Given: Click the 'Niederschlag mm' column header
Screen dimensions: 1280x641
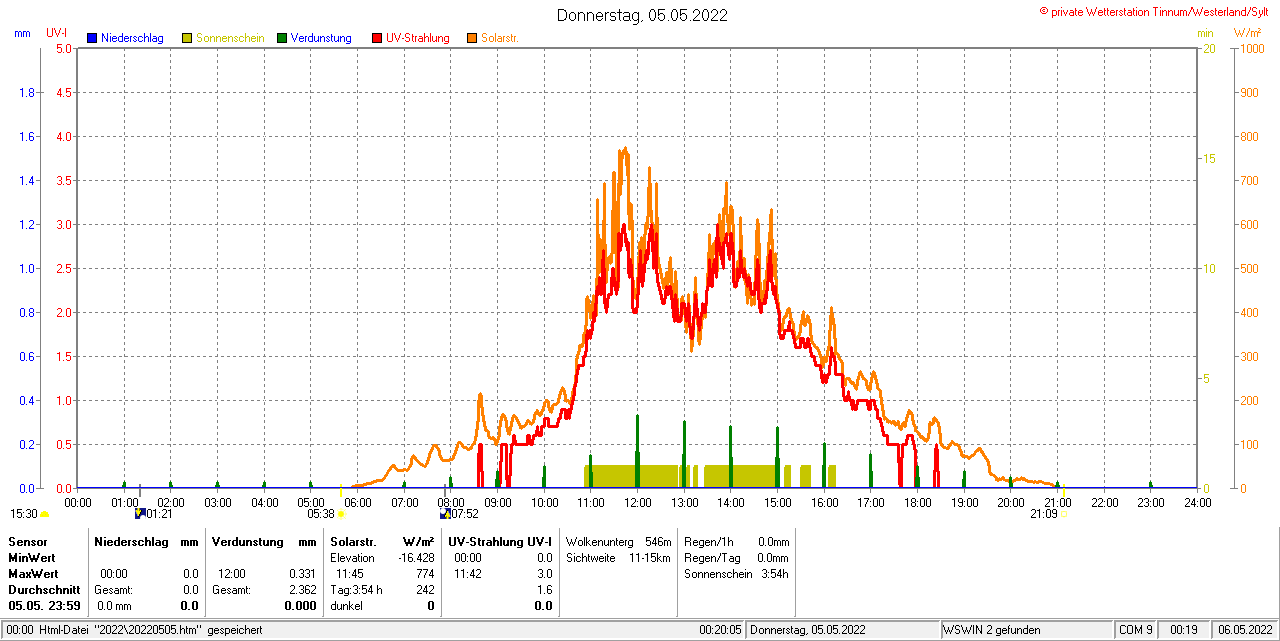Looking at the screenshot, I should click(146, 541).
